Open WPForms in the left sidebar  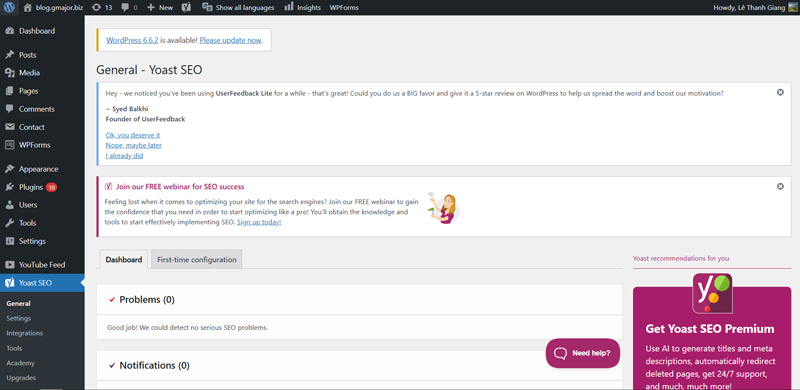point(42,145)
